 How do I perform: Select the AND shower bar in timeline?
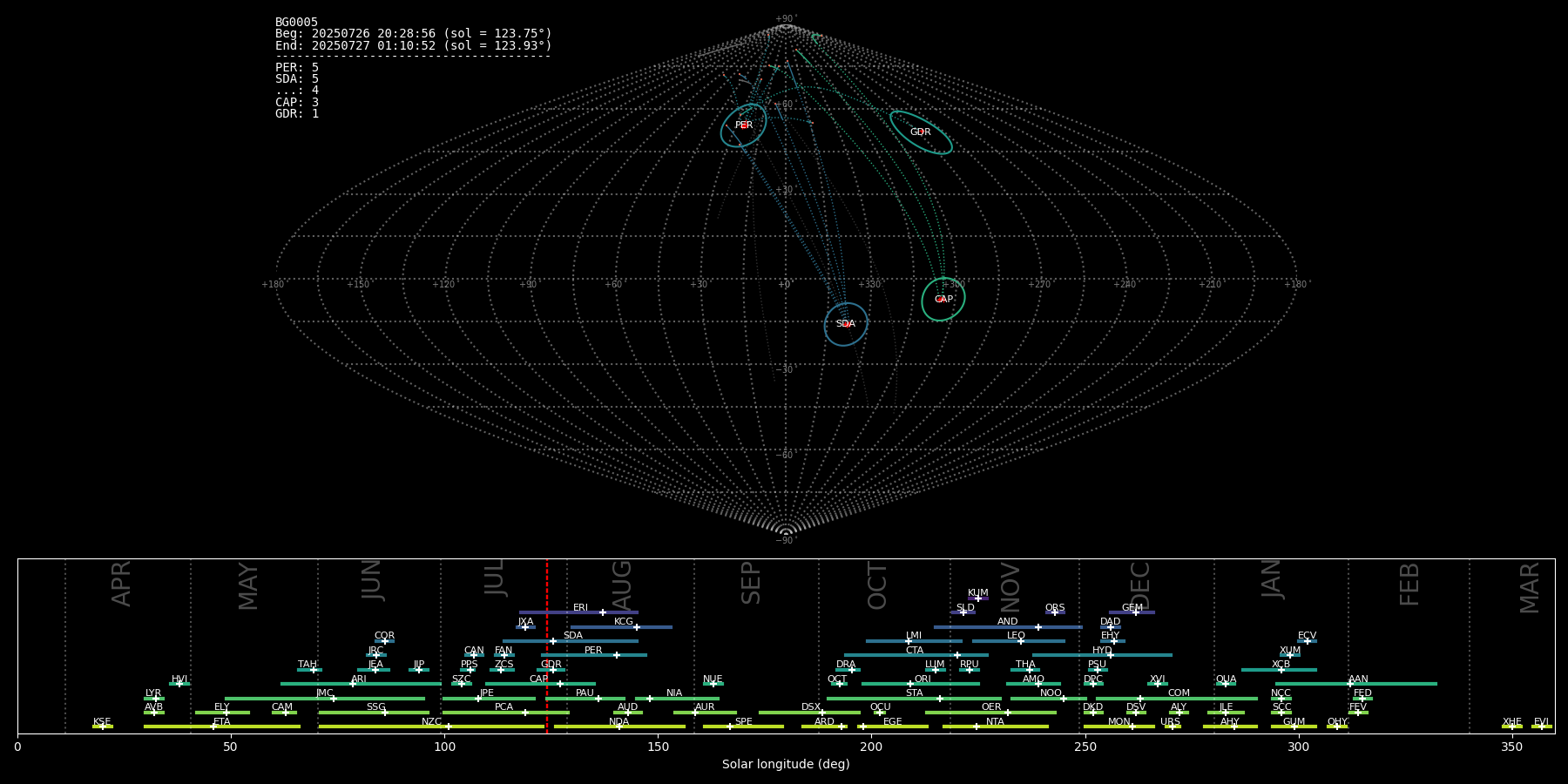point(1008,626)
